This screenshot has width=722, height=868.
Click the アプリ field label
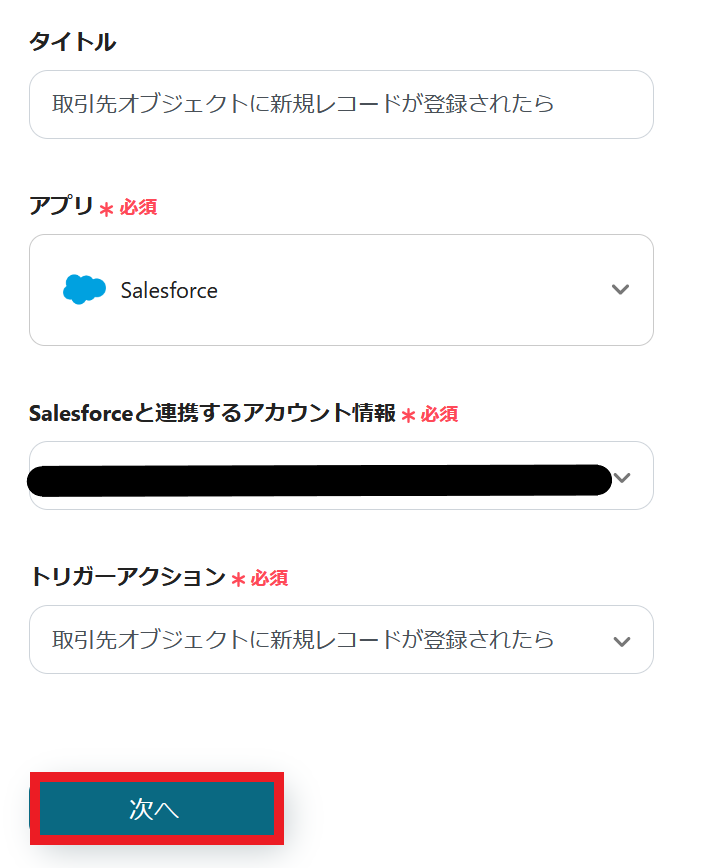62,207
